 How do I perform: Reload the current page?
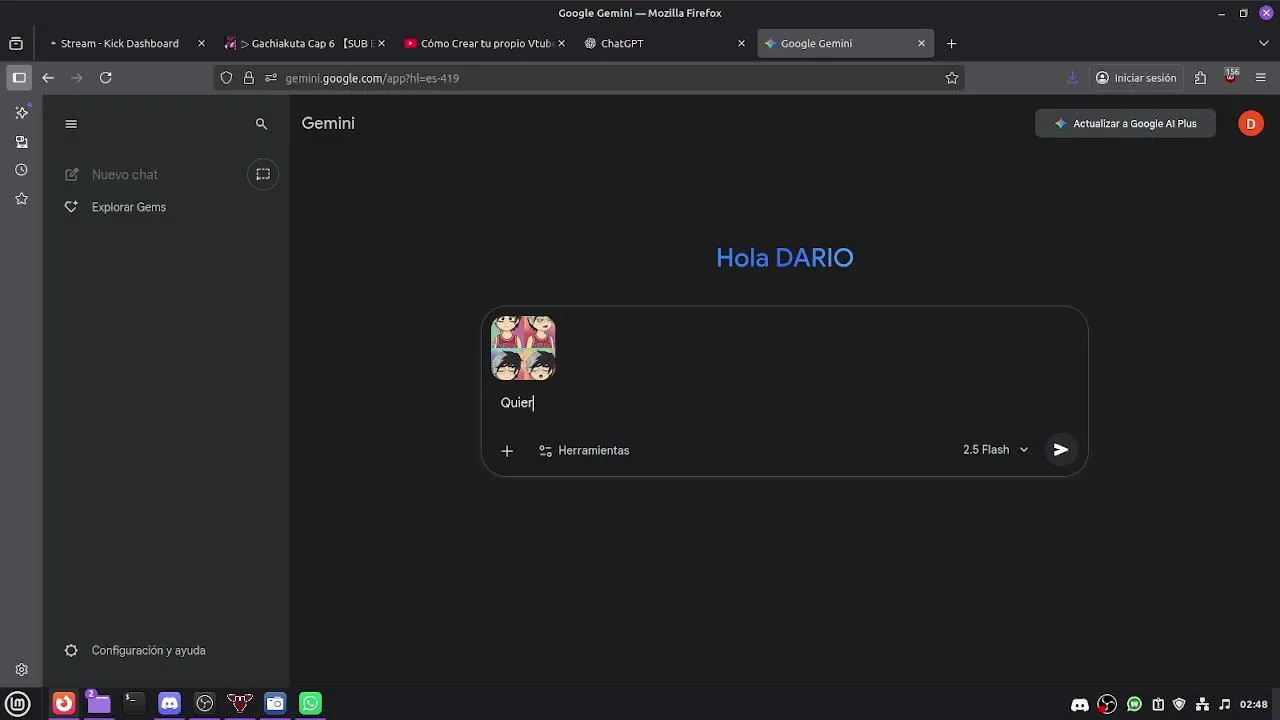tap(106, 78)
